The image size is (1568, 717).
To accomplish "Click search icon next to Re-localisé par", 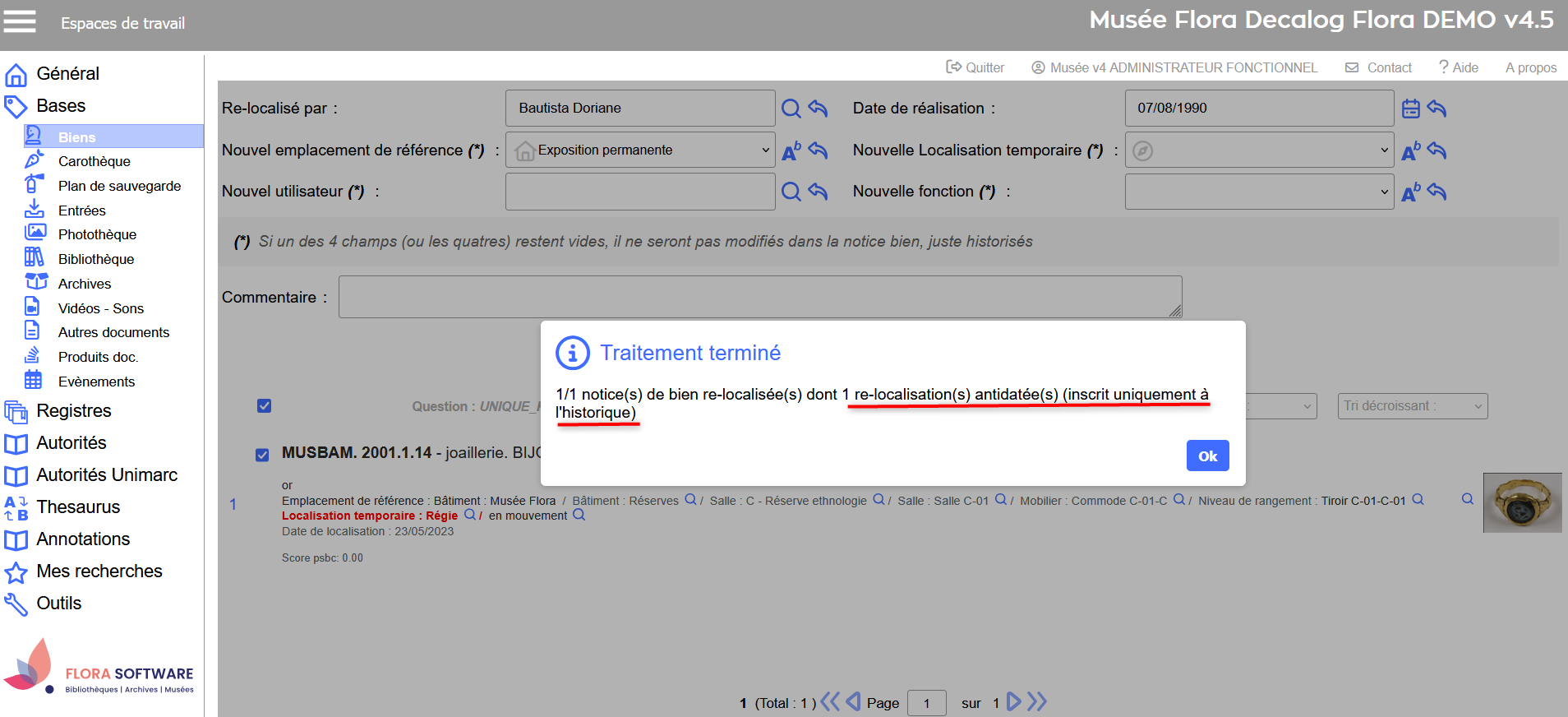I will click(x=791, y=109).
